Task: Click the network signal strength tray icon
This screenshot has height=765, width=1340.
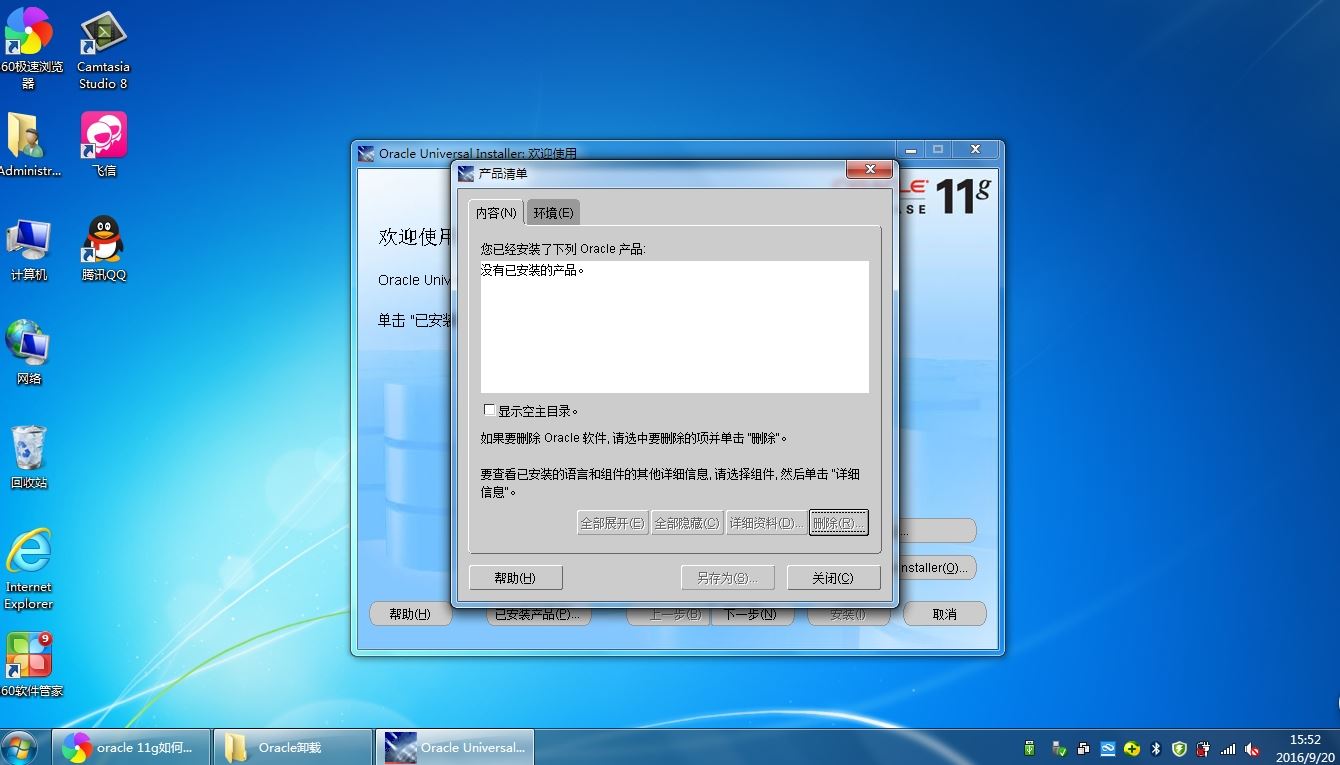Action: point(1228,748)
